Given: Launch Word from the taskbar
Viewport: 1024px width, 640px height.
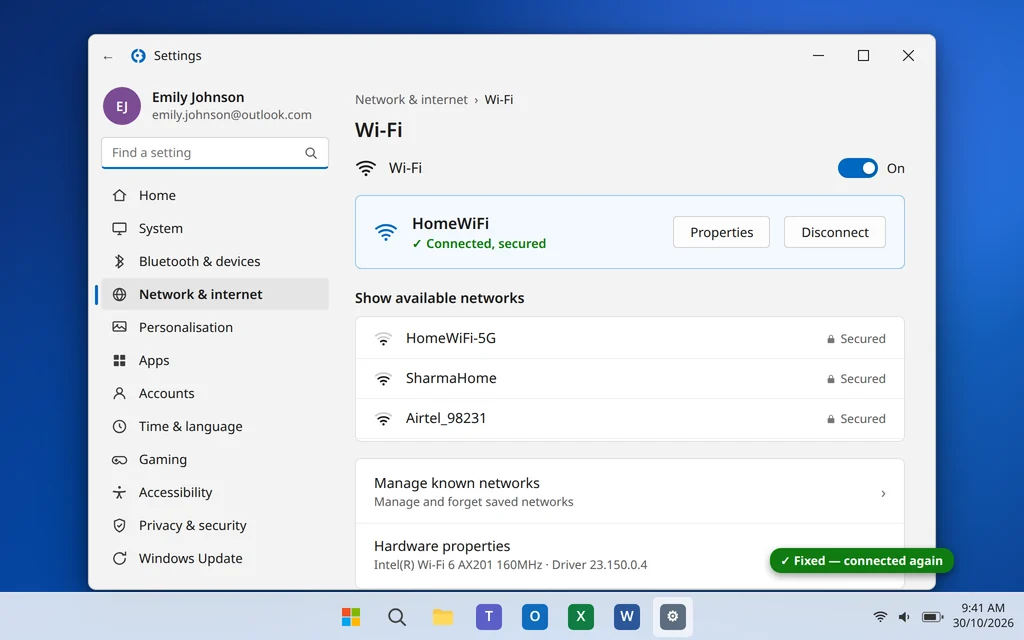Looking at the screenshot, I should [x=626, y=616].
